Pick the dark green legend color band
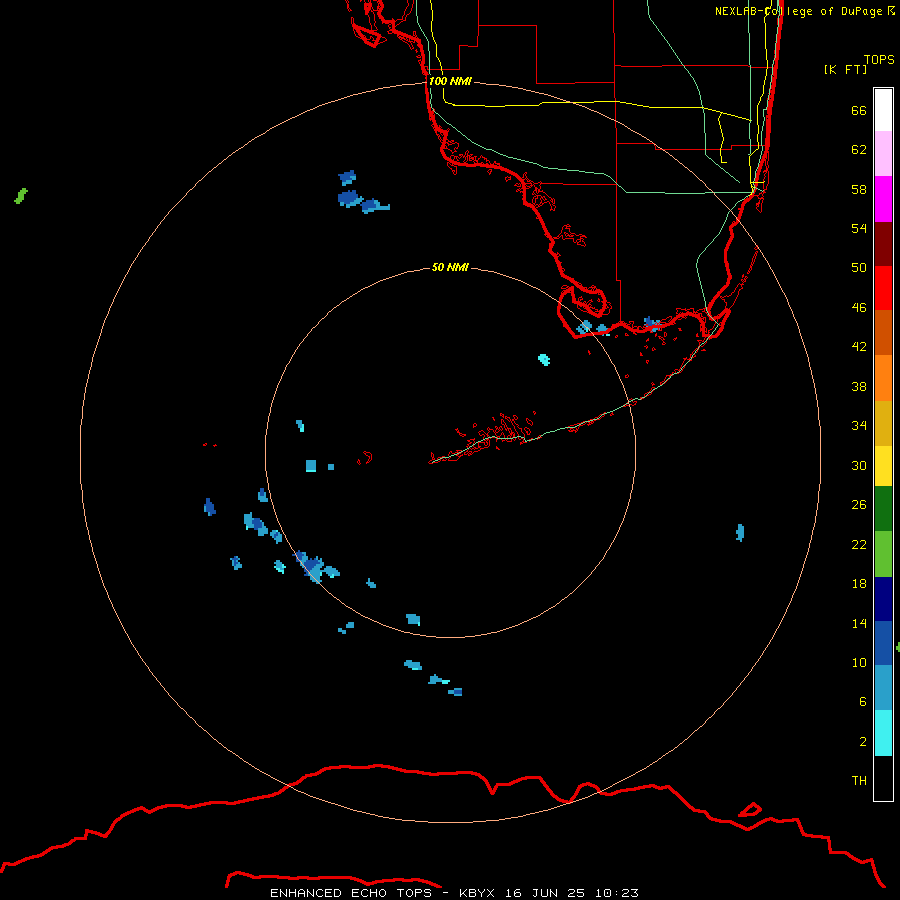 (883, 509)
